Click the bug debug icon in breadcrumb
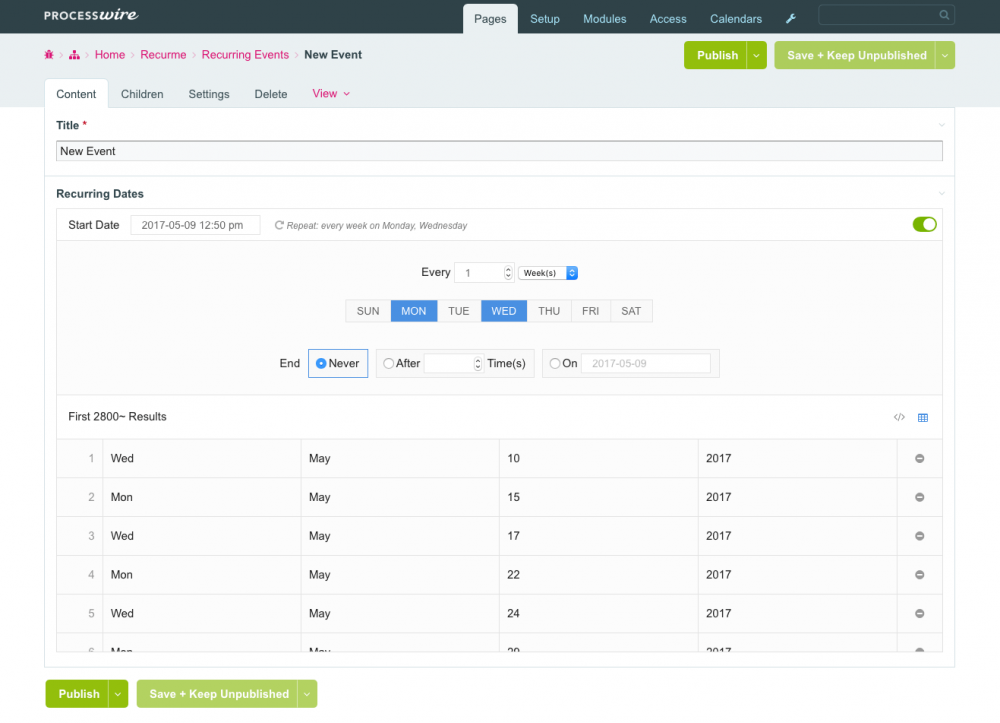Viewport: 1000px width, 723px height. tap(49, 55)
